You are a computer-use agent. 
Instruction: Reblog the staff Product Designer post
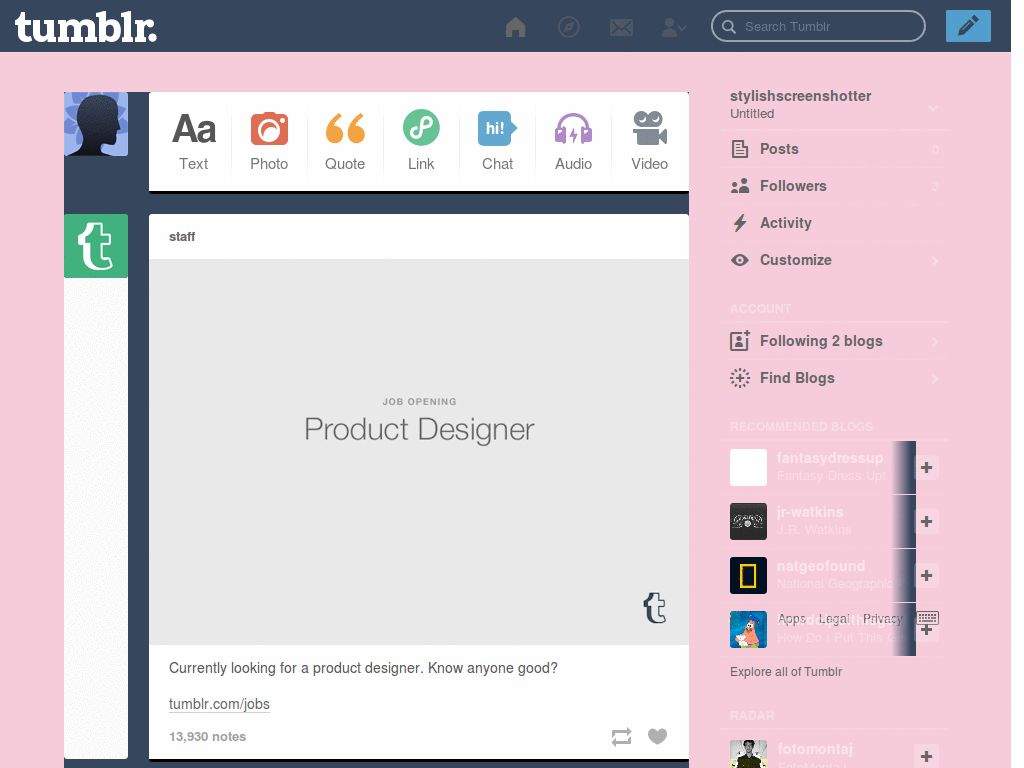(x=621, y=737)
